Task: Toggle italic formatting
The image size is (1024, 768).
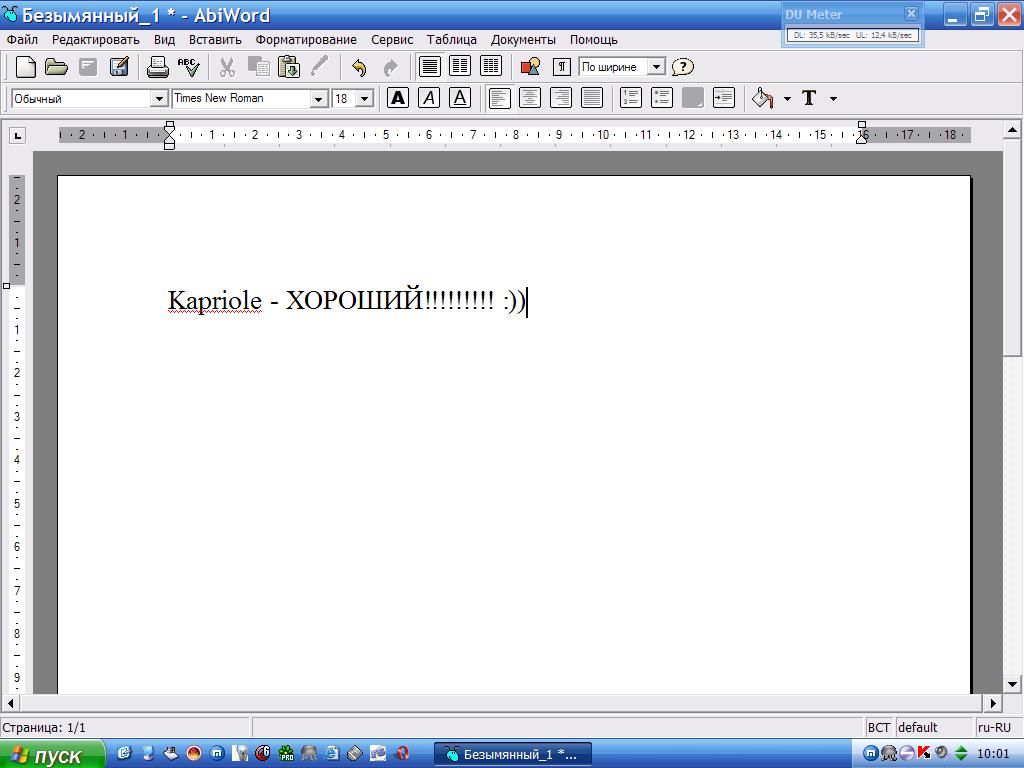Action: pyautogui.click(x=429, y=98)
